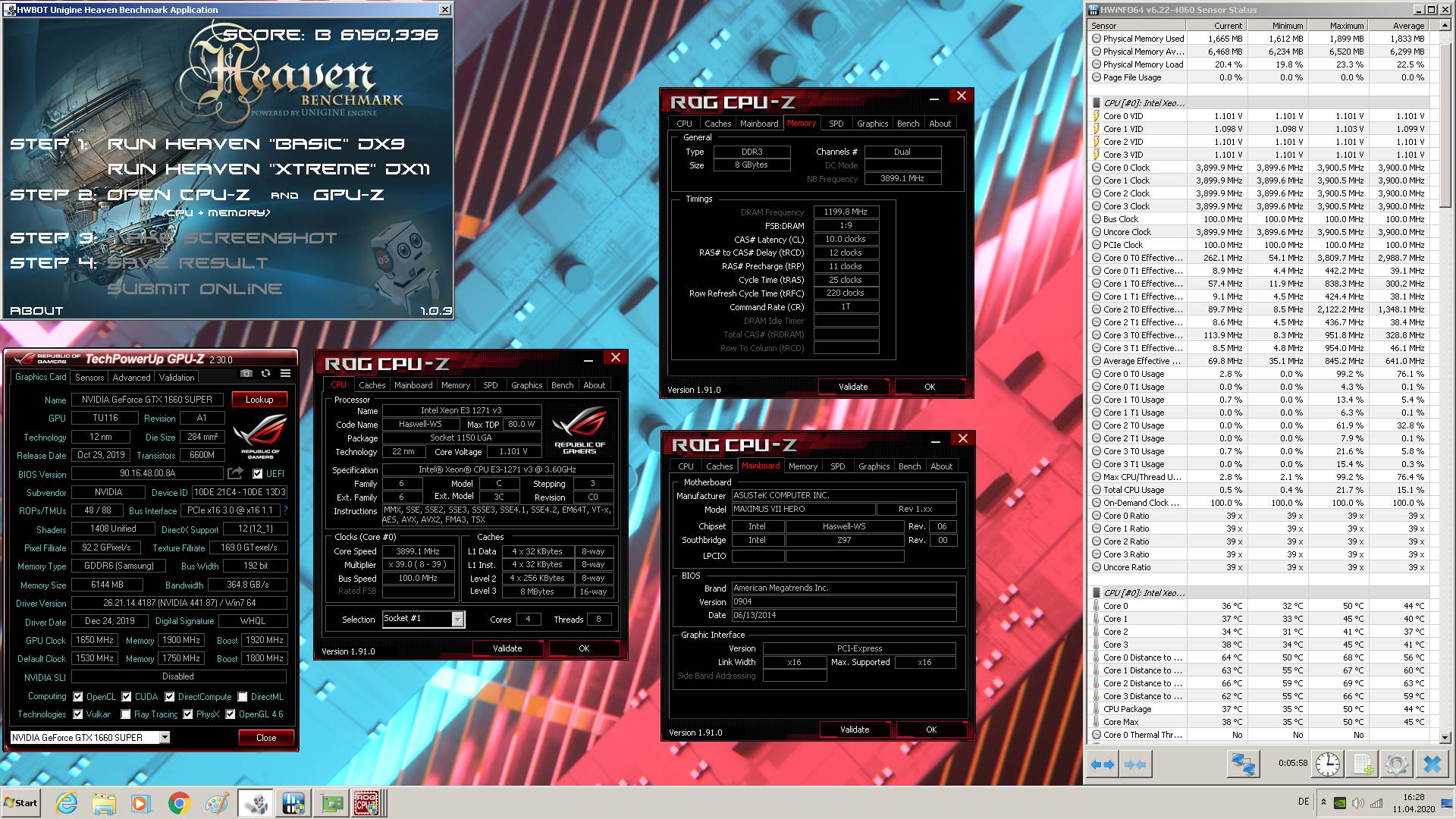Open Windows Explorer folder in the taskbar
1456x819 pixels.
click(104, 803)
